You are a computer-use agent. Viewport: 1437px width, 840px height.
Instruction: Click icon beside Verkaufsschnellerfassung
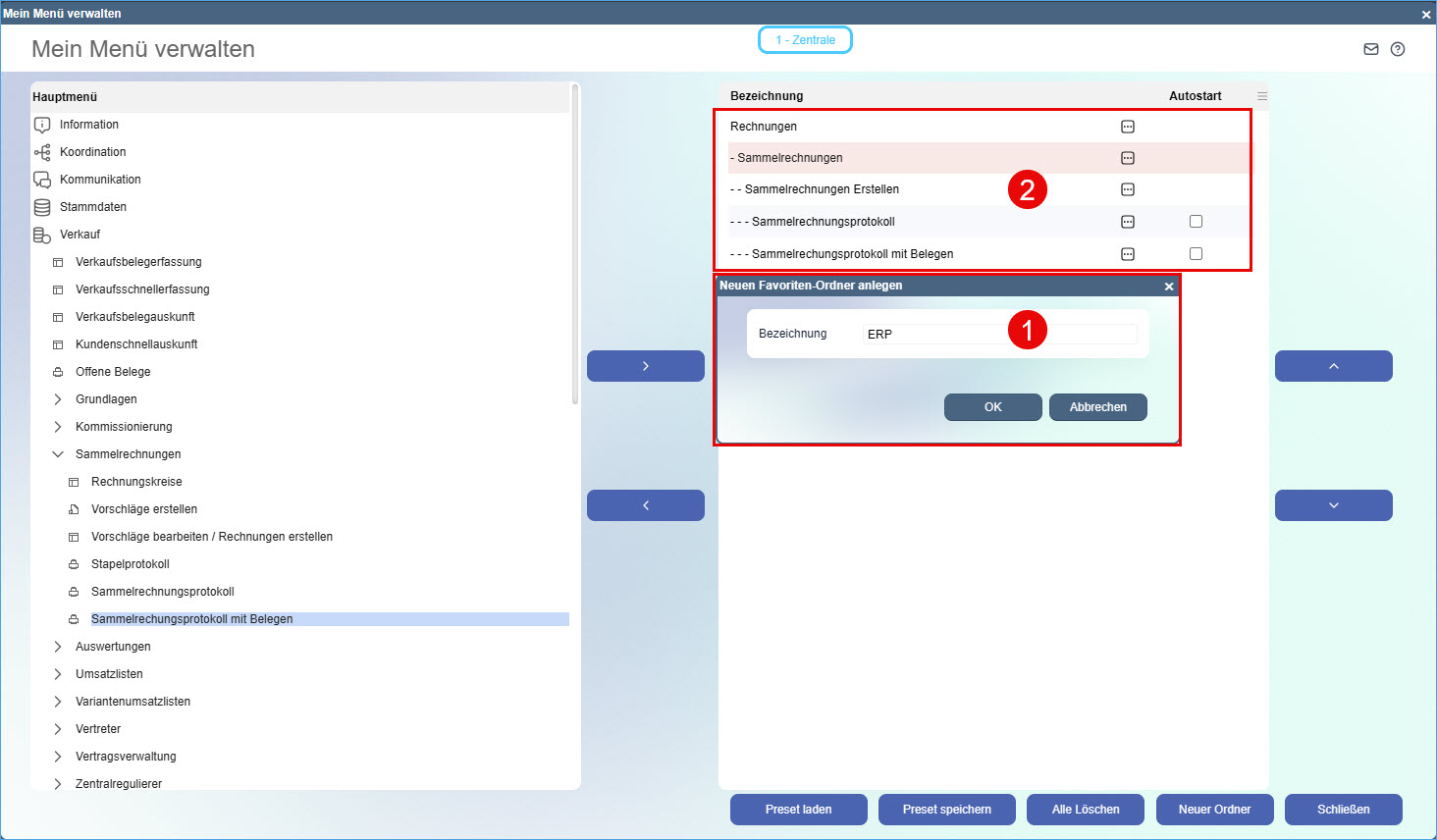(58, 289)
